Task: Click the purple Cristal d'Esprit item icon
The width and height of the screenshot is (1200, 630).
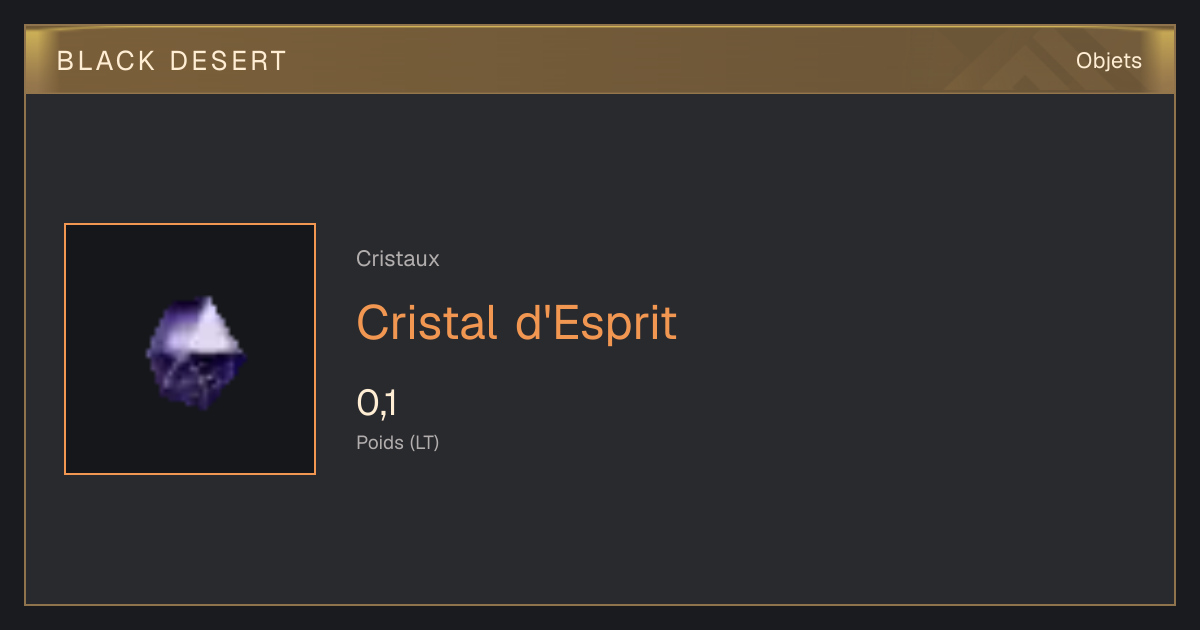Action: (x=196, y=353)
